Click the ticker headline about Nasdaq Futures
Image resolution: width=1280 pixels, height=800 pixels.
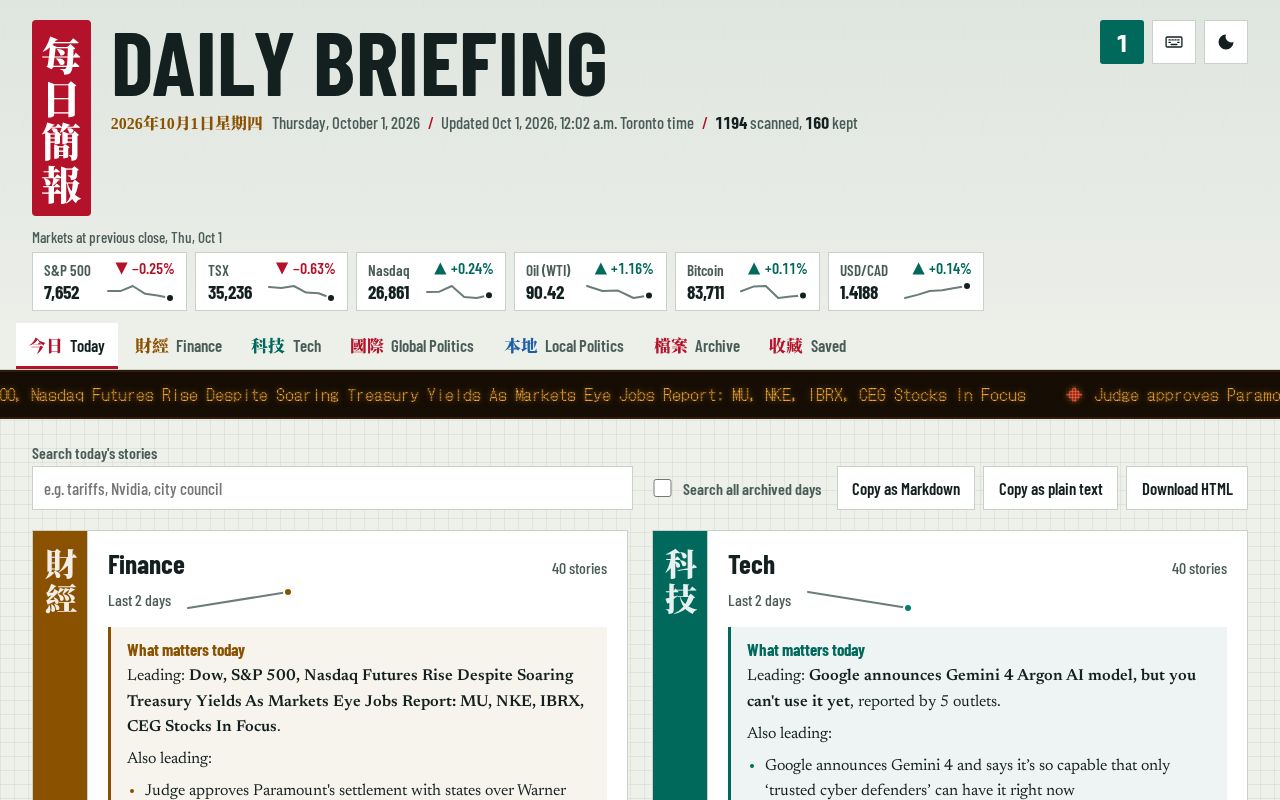[x=513, y=395]
